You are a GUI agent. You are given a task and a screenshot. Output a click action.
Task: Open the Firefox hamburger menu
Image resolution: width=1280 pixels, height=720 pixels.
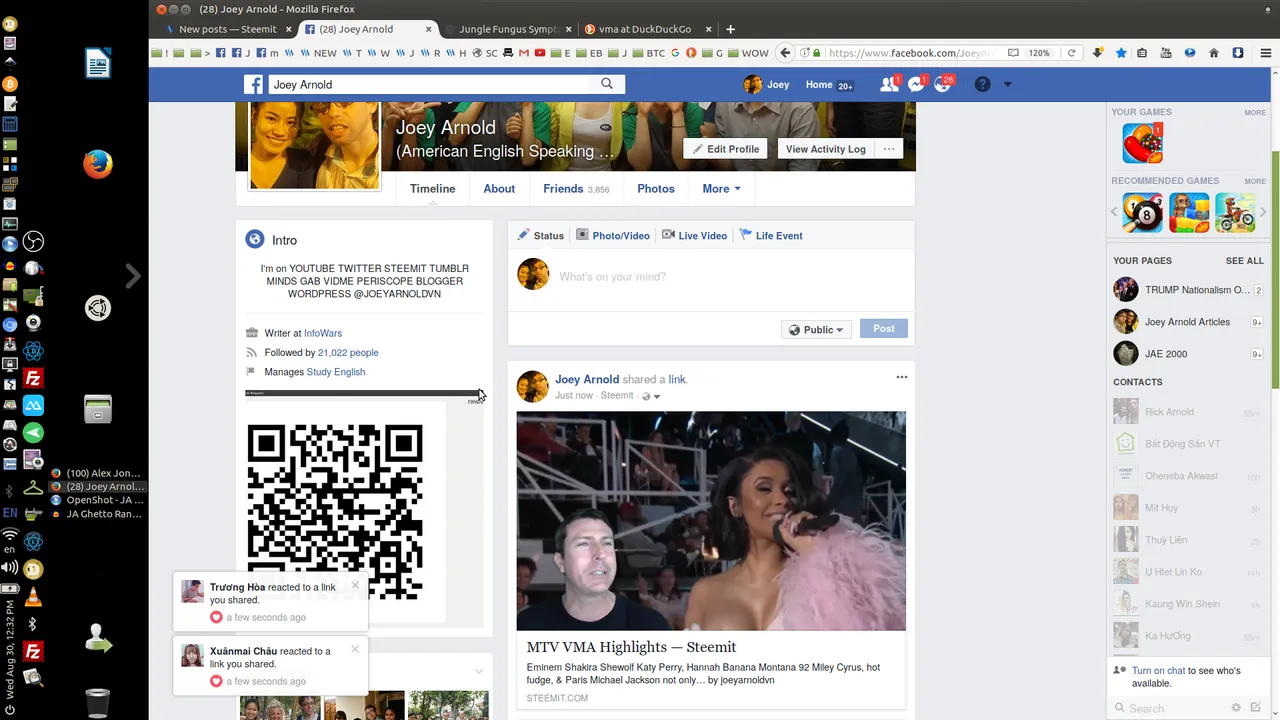[1265, 53]
